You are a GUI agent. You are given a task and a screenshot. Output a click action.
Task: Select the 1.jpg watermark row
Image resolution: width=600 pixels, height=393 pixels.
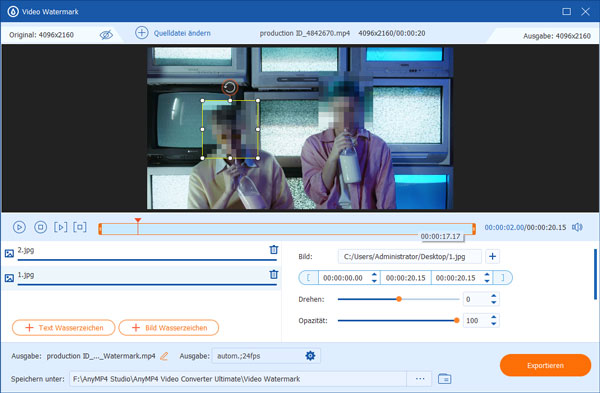[141, 277]
